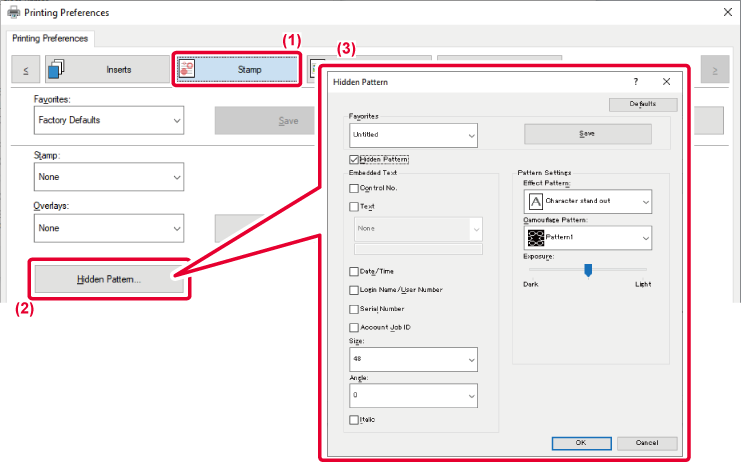The image size is (741, 466).
Task: Toggle the Italic checkbox
Action: pos(354,419)
